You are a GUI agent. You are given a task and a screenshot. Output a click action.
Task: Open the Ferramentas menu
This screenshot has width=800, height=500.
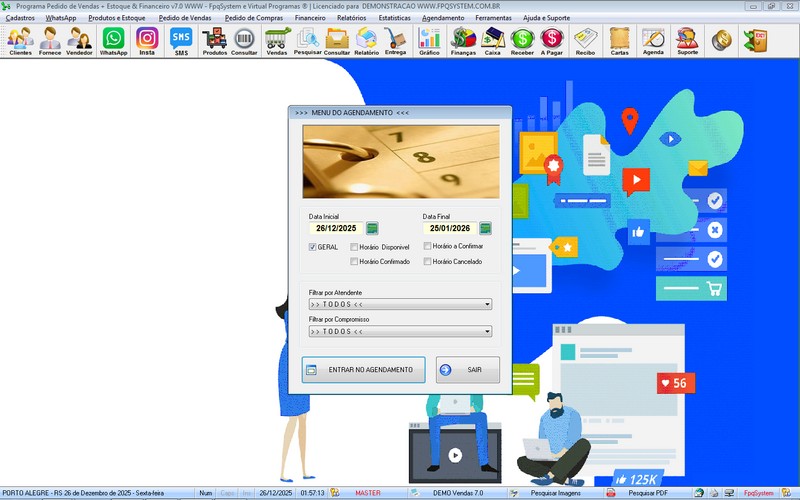pos(493,18)
